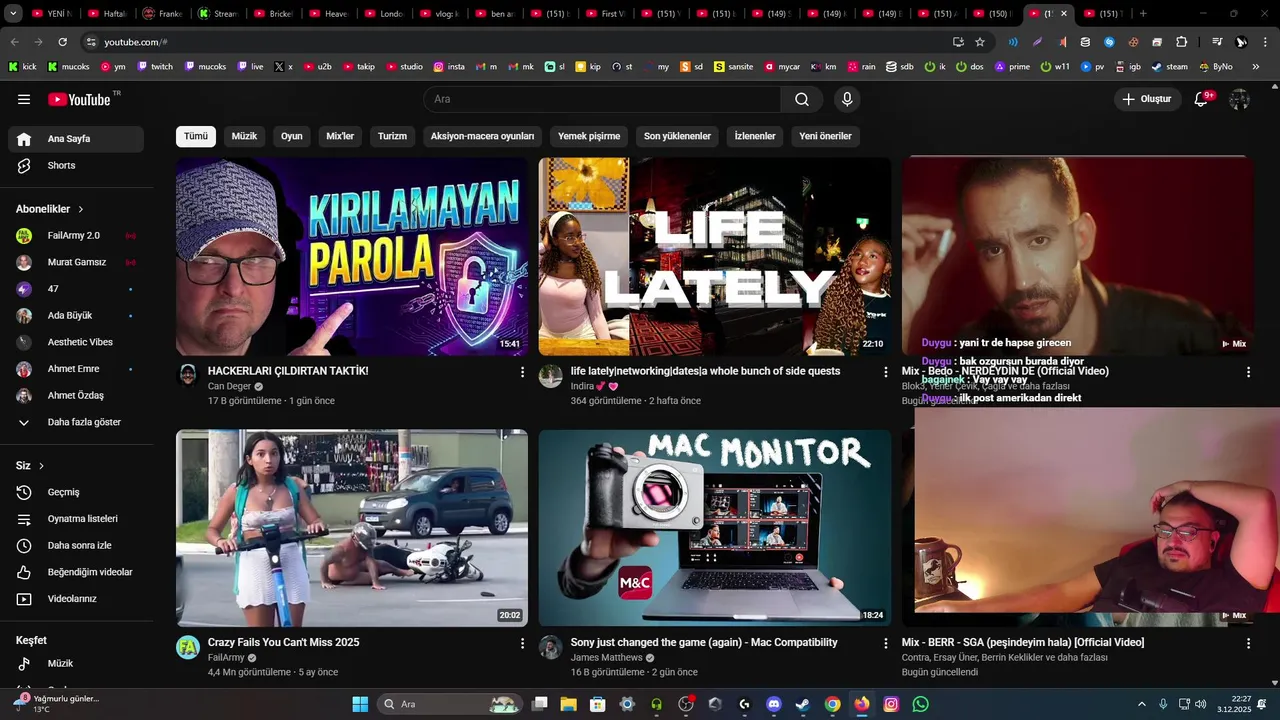Open the account avatar menu
The image size is (1280, 720).
click(1240, 99)
